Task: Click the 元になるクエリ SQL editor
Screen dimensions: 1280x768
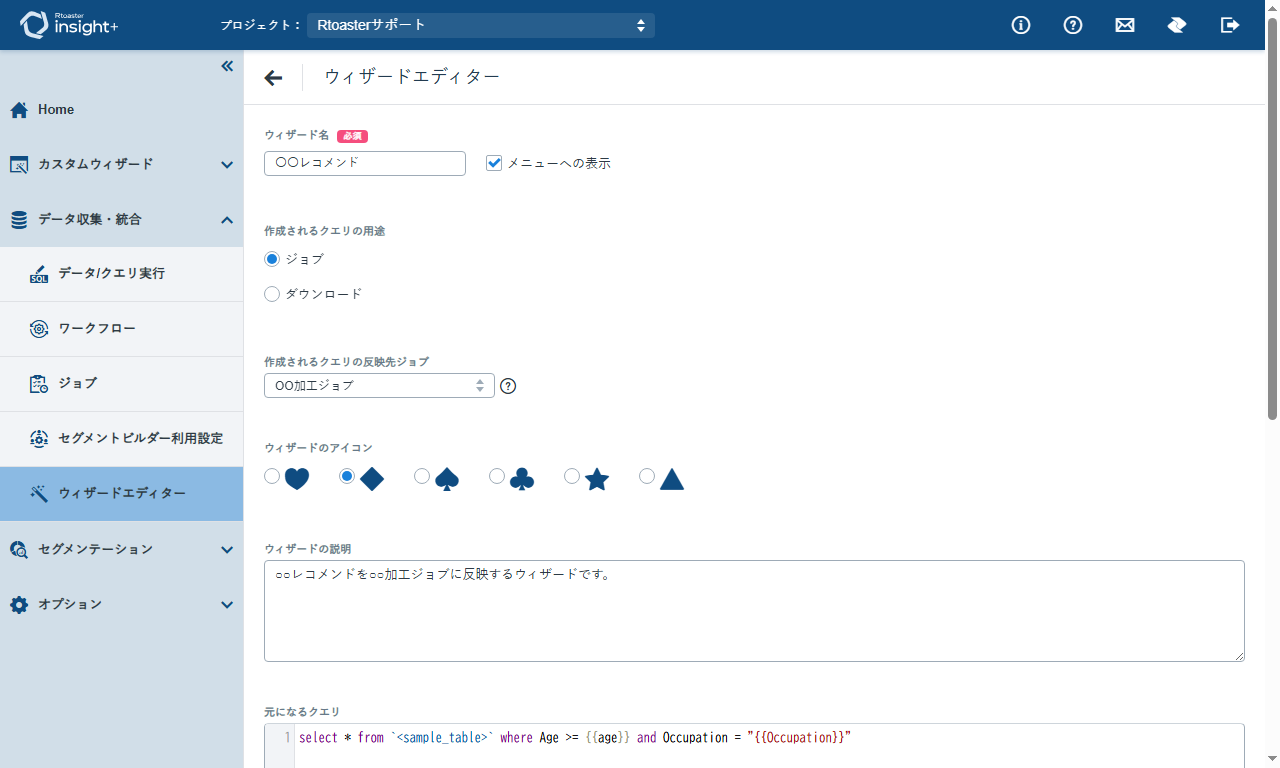Action: coord(754,746)
